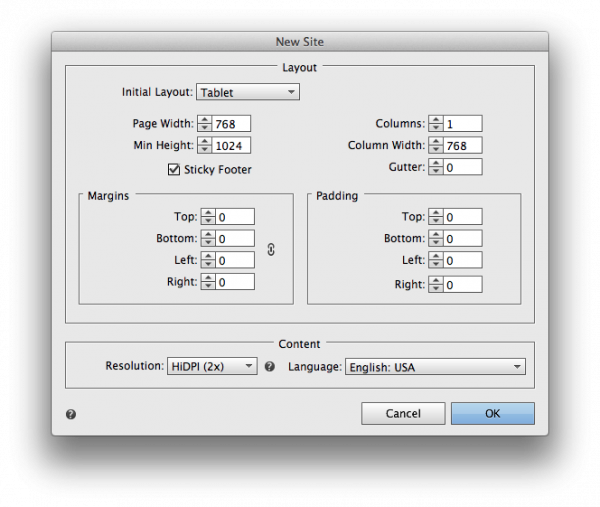The width and height of the screenshot is (600, 507).
Task: Focus the Padding Right input field
Action: [x=463, y=285]
